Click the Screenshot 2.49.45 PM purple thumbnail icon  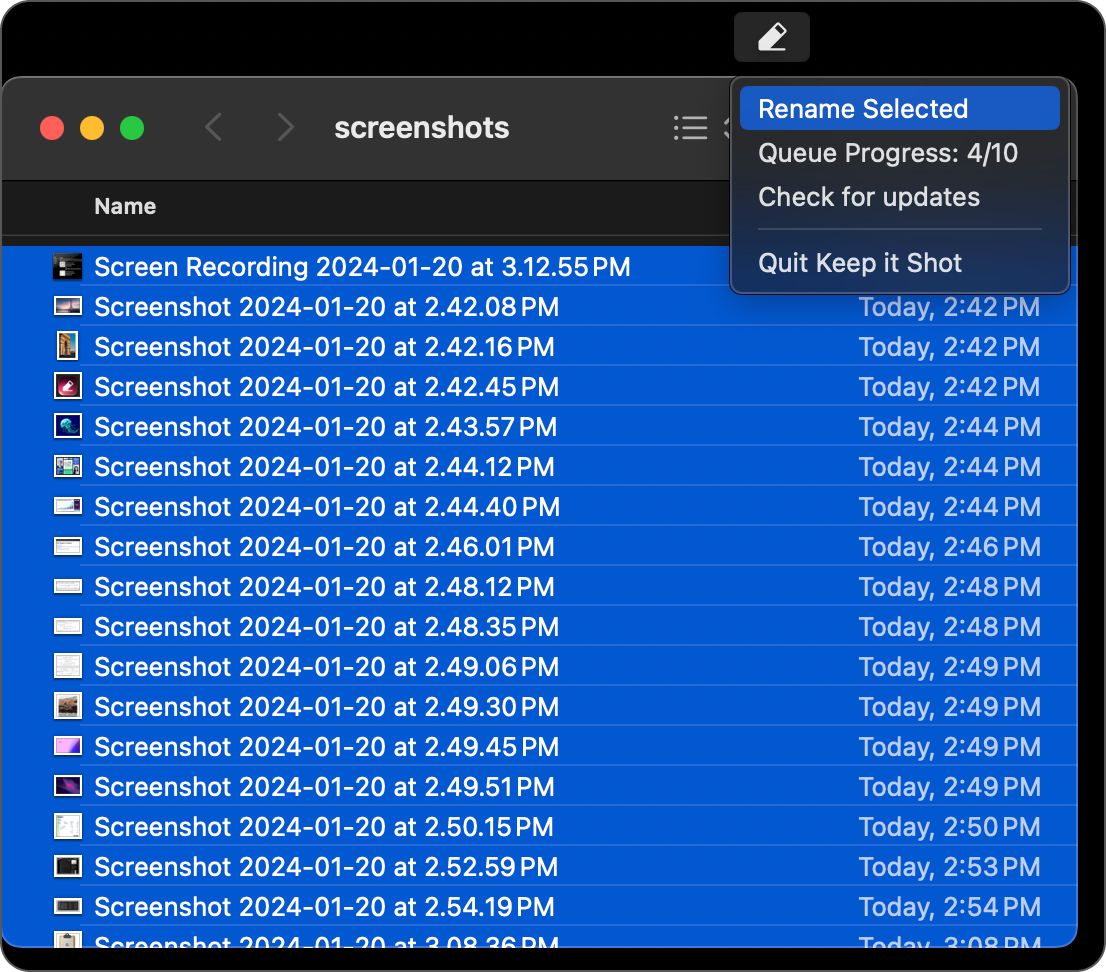tap(67, 747)
